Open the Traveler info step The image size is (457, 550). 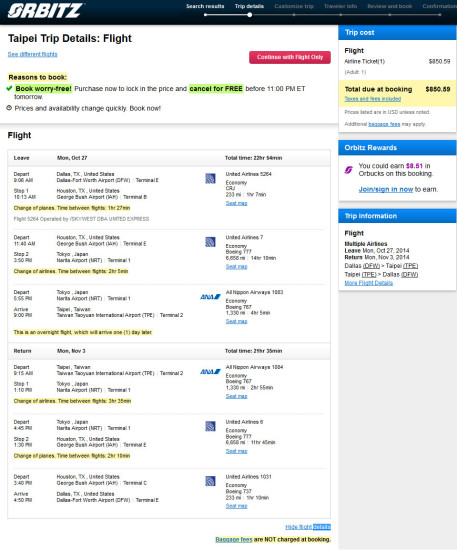point(340,6)
